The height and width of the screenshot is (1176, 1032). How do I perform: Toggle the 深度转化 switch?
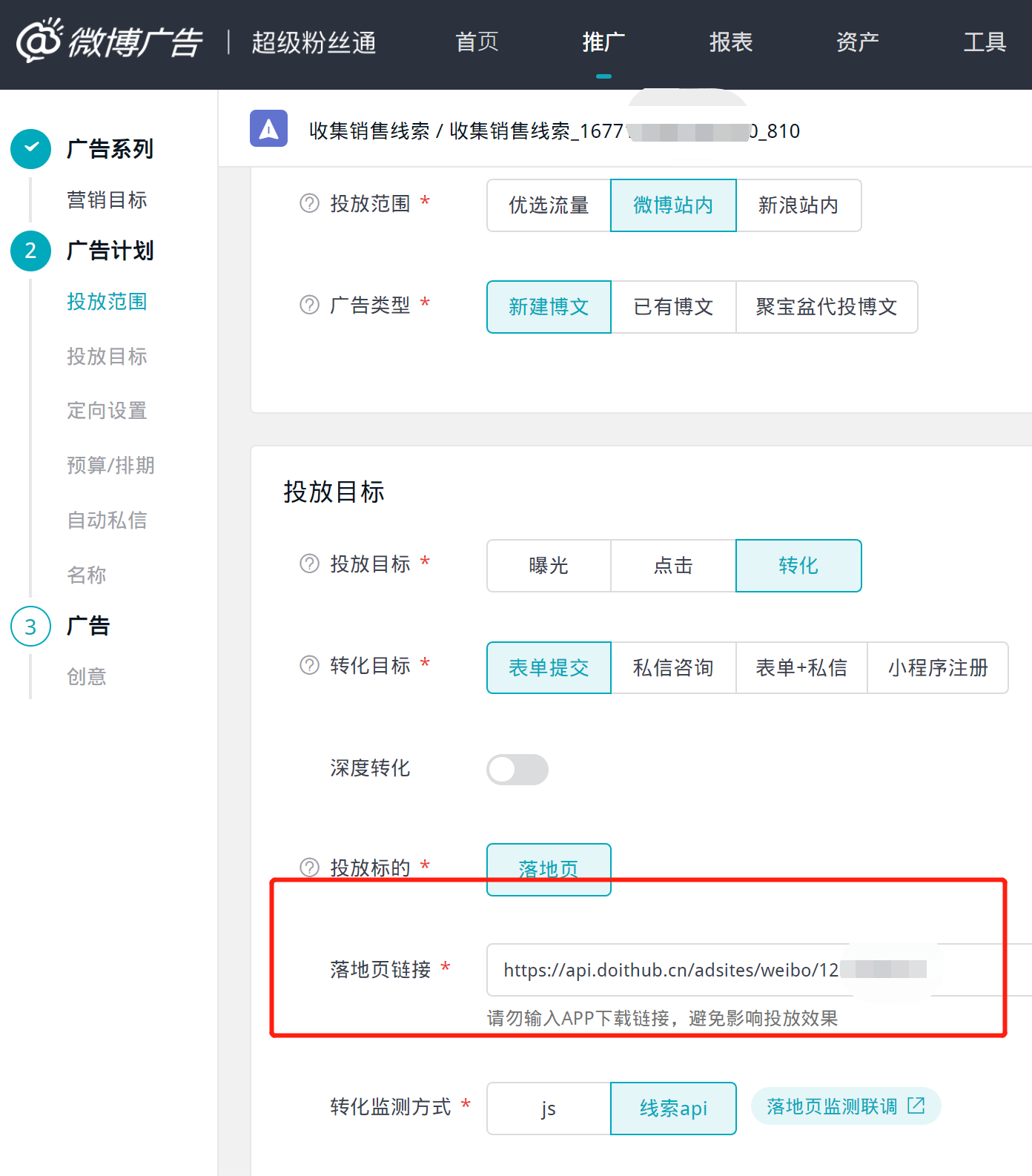[x=517, y=770]
